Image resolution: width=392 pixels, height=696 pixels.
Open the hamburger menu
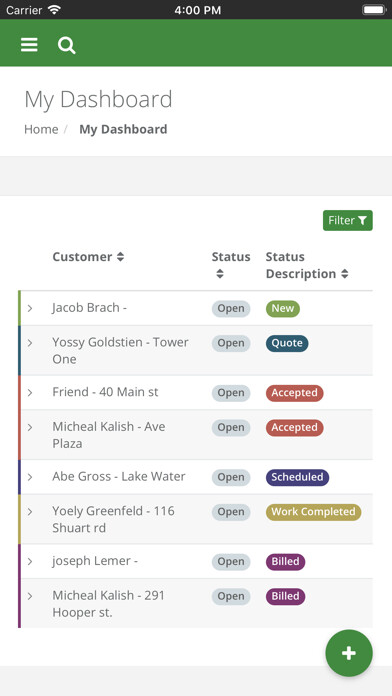[x=29, y=45]
